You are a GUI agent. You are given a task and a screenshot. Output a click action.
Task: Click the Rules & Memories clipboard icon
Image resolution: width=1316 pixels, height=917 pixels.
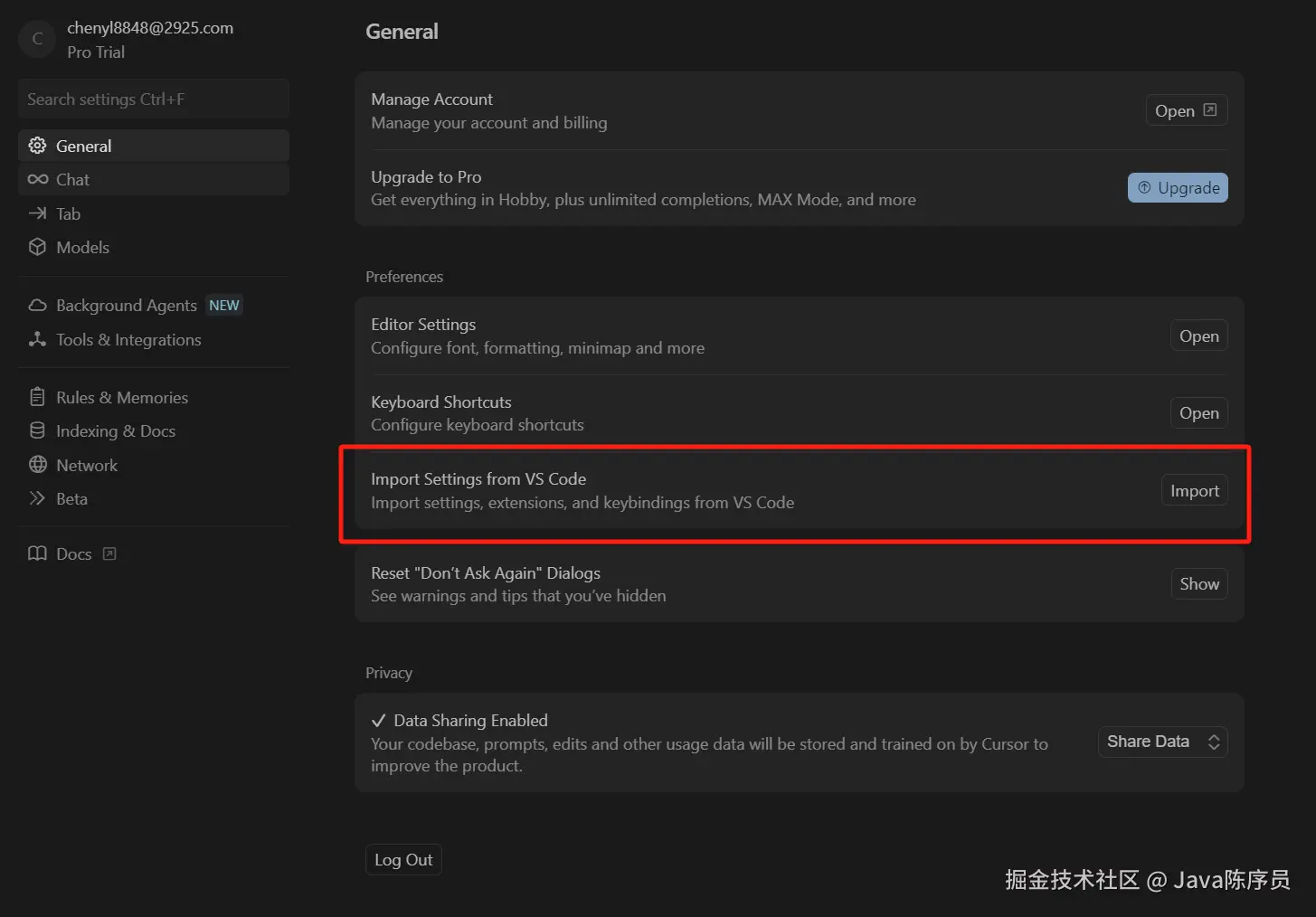[37, 397]
